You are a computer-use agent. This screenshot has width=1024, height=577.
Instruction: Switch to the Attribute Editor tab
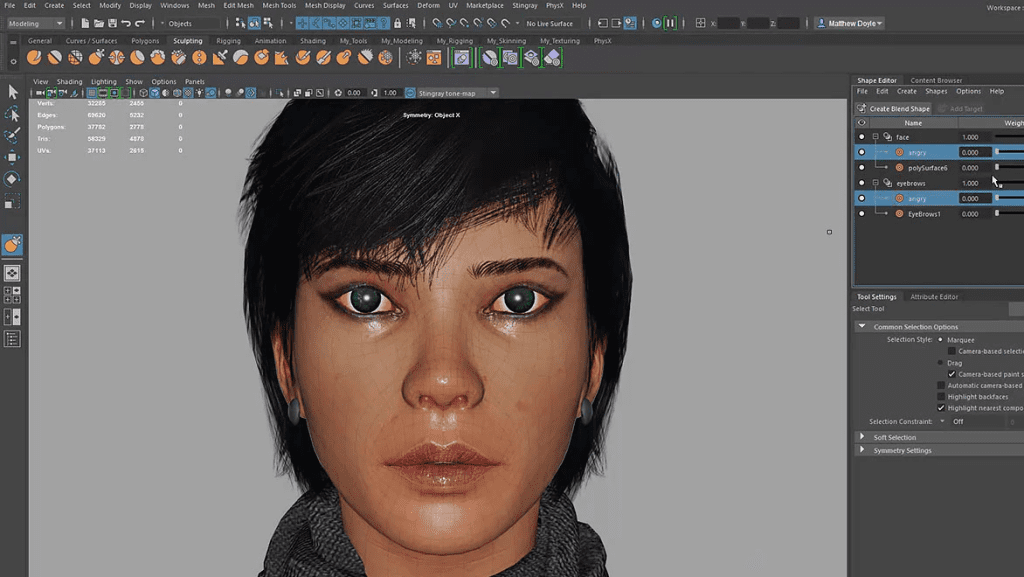click(x=934, y=296)
